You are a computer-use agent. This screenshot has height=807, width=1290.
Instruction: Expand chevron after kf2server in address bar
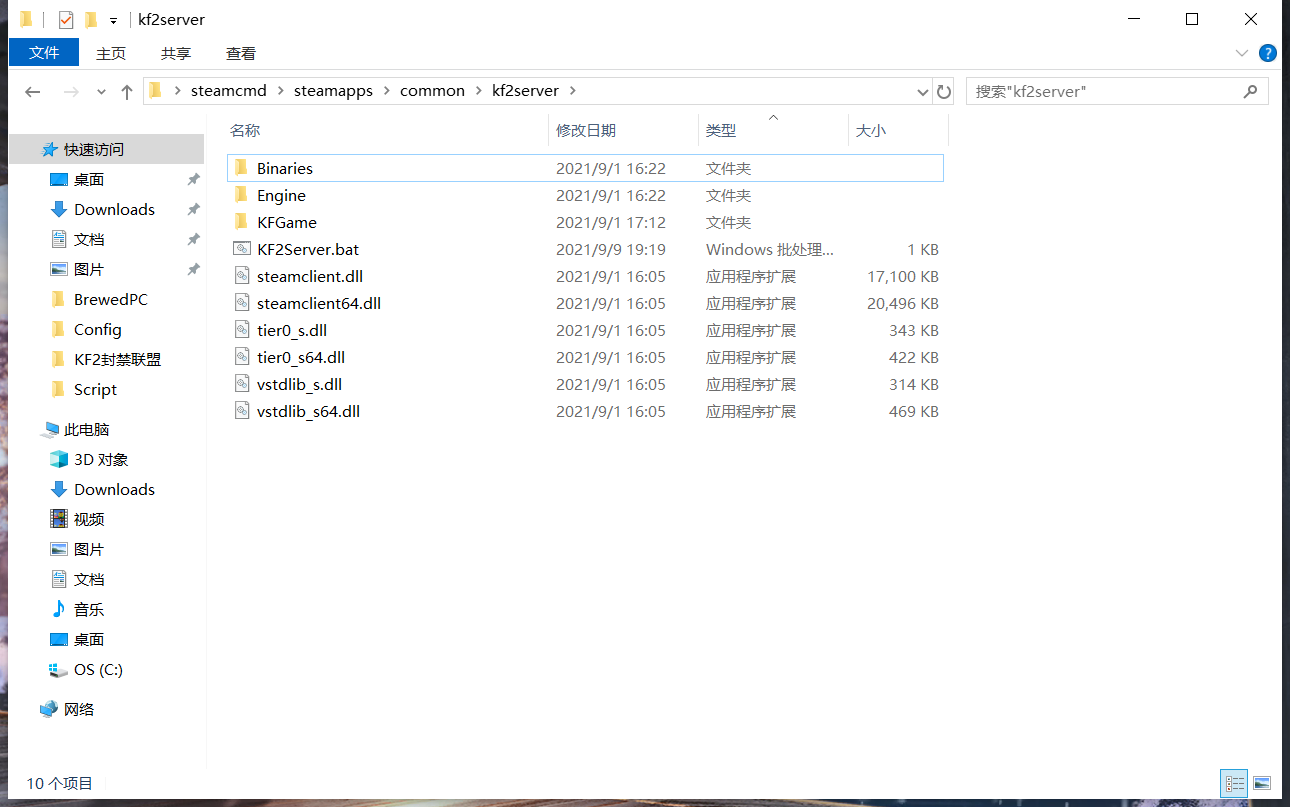click(573, 90)
